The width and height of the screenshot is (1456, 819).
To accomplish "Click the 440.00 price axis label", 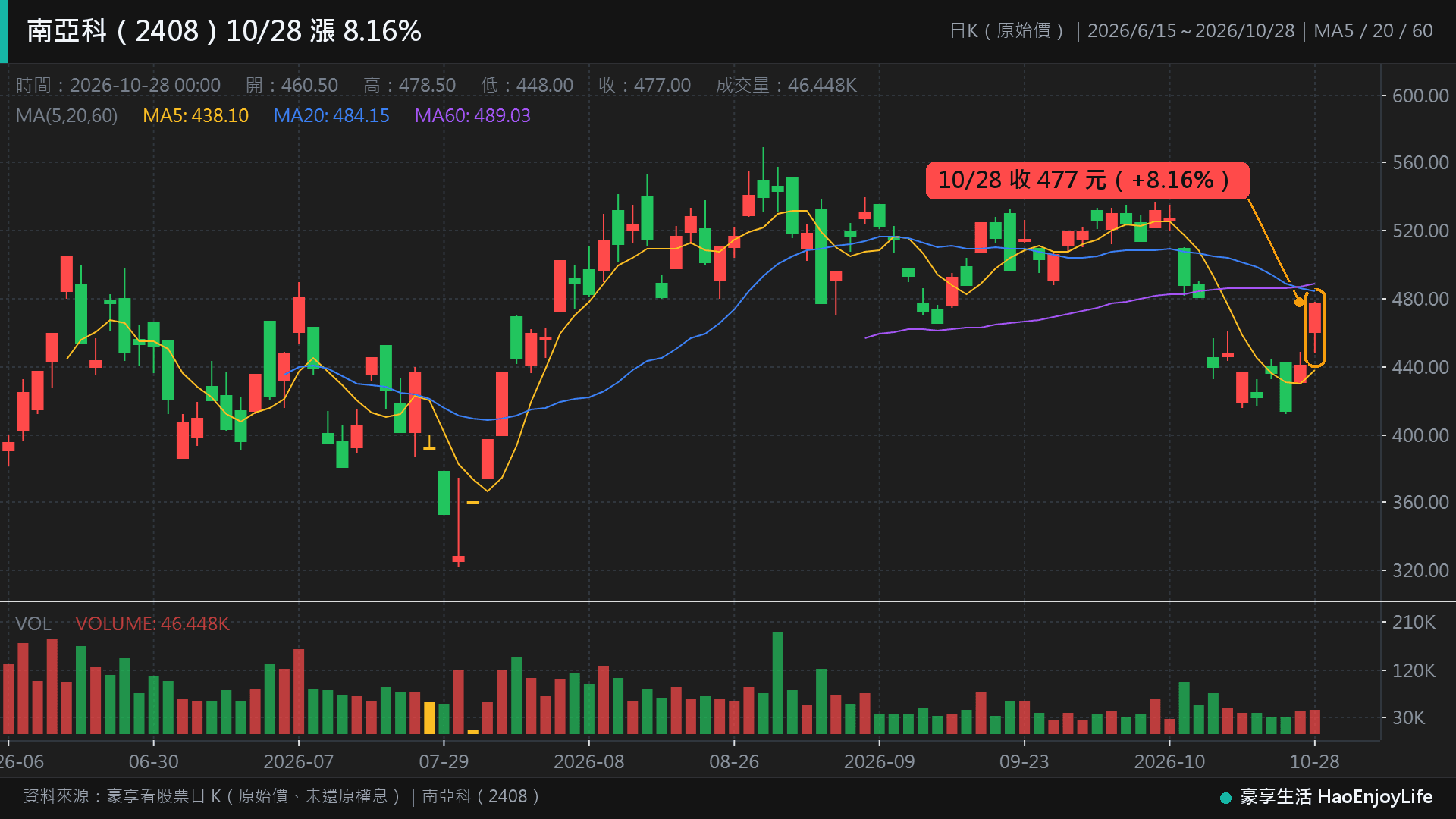I will [1420, 367].
